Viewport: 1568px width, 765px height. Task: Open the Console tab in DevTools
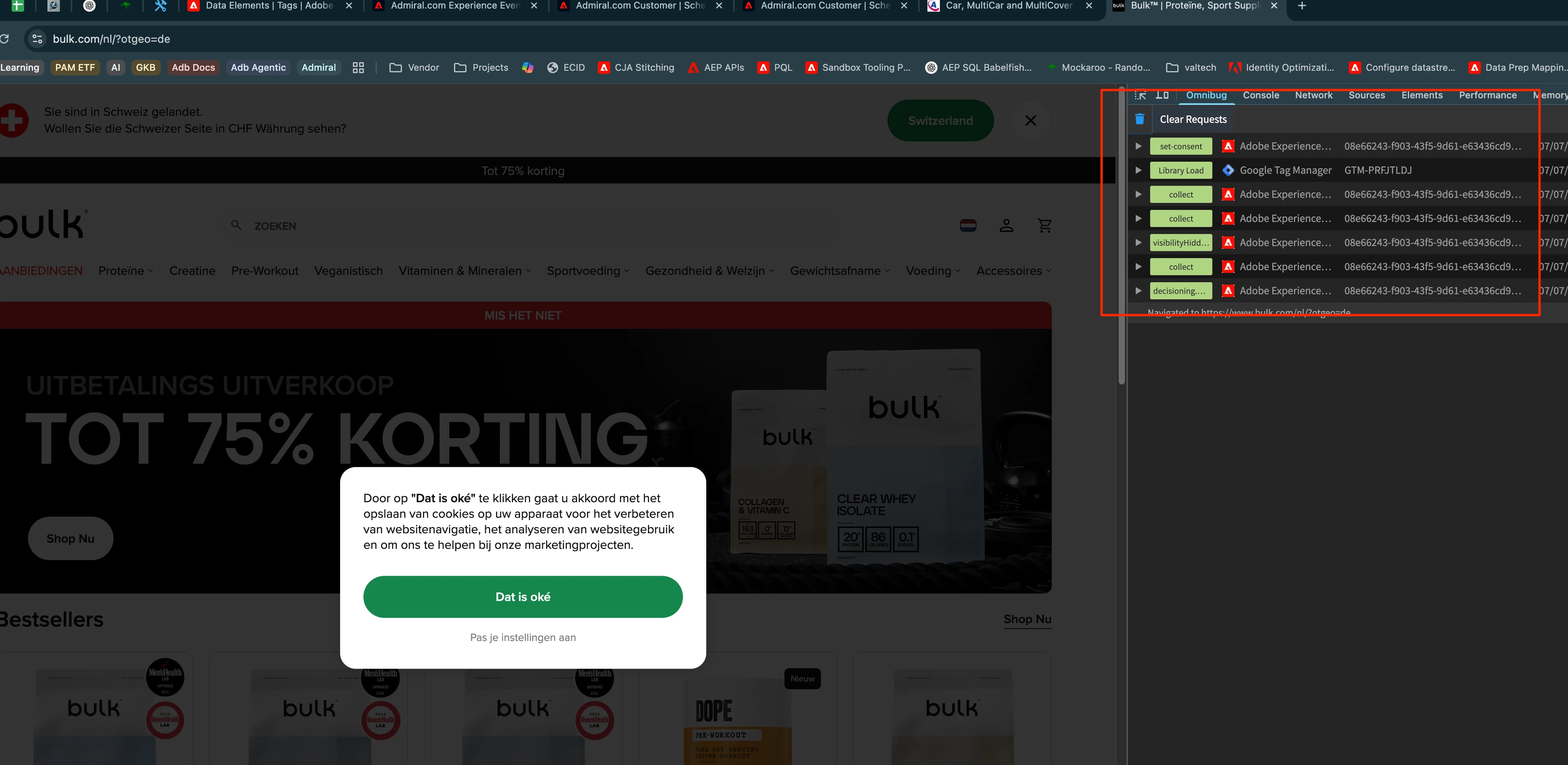[x=1261, y=95]
